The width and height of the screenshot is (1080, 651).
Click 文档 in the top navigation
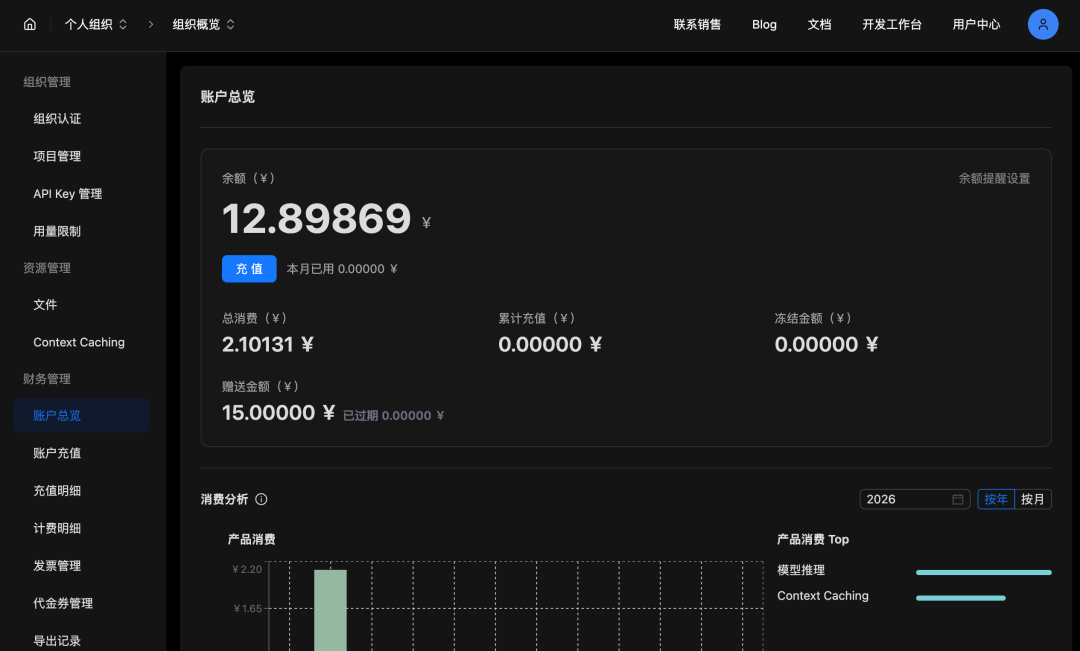point(819,24)
